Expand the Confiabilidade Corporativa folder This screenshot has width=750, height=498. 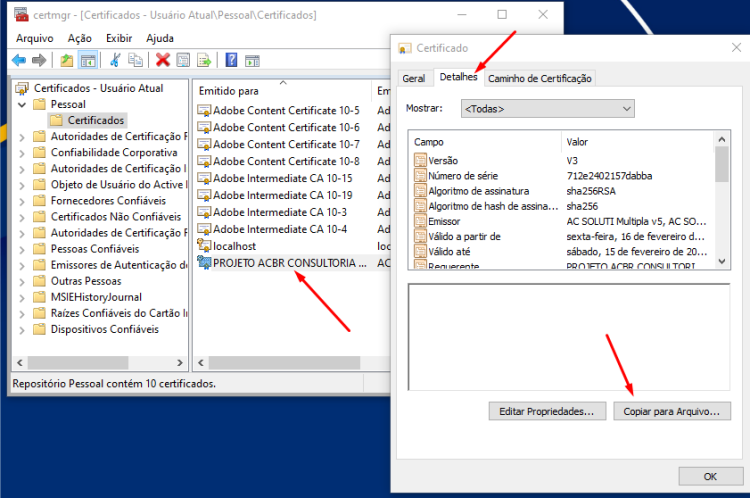pos(22,153)
